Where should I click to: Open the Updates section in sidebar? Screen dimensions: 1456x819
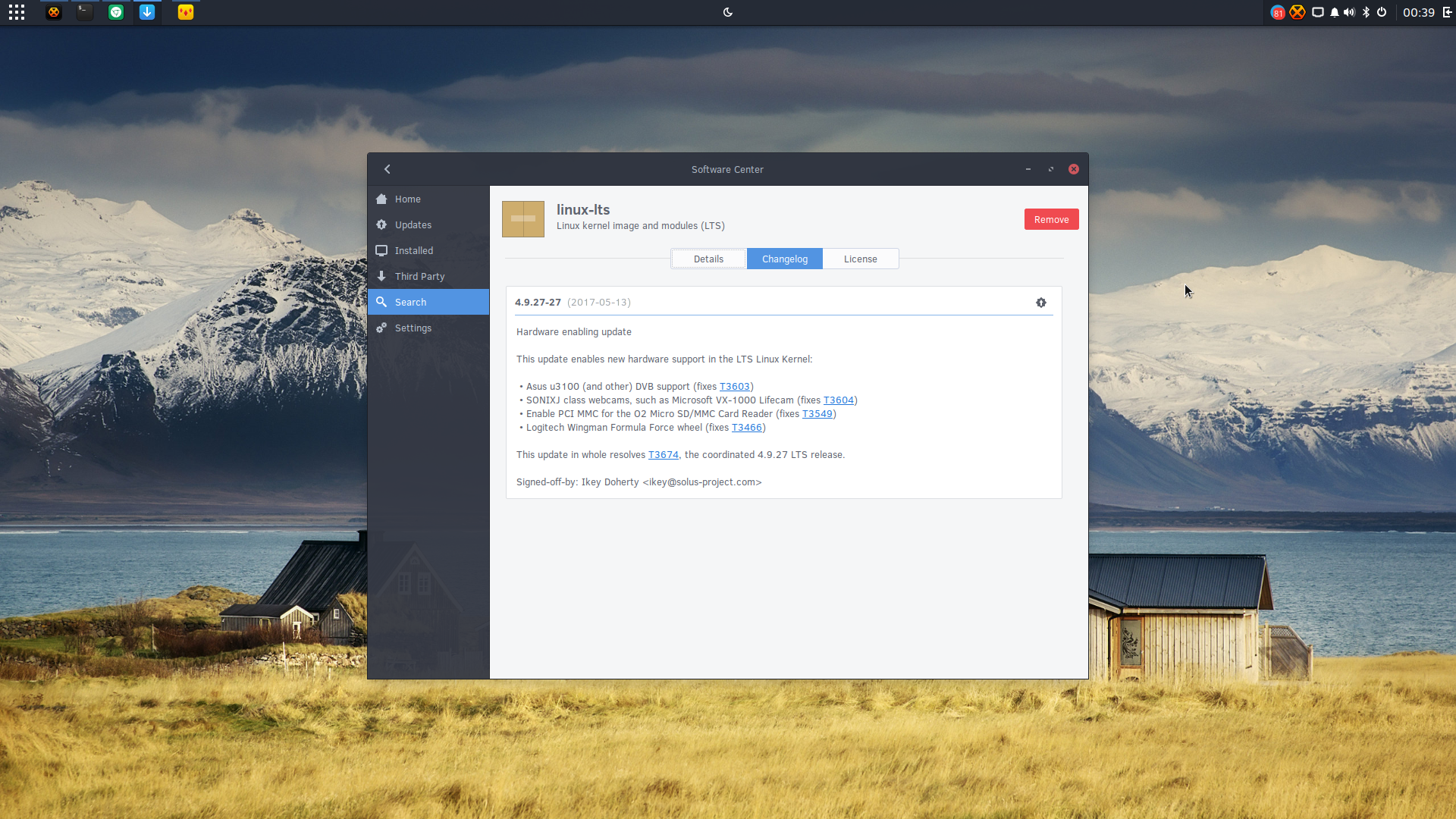click(x=428, y=225)
